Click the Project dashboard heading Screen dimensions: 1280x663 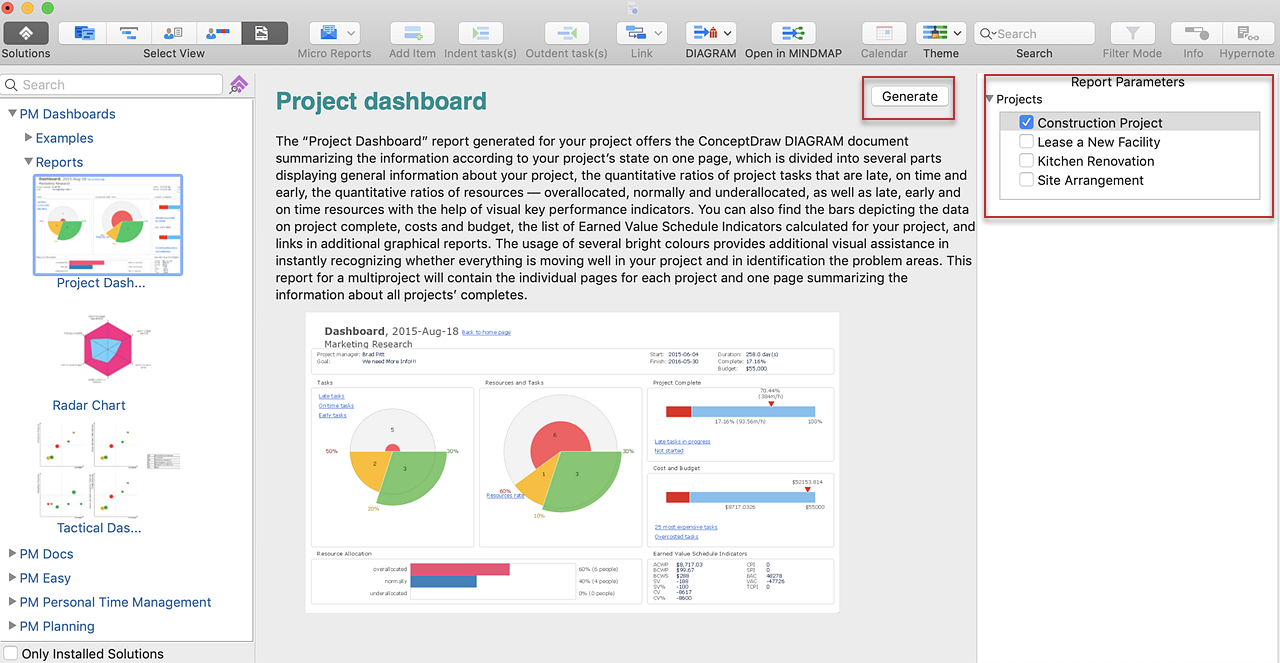click(x=382, y=101)
